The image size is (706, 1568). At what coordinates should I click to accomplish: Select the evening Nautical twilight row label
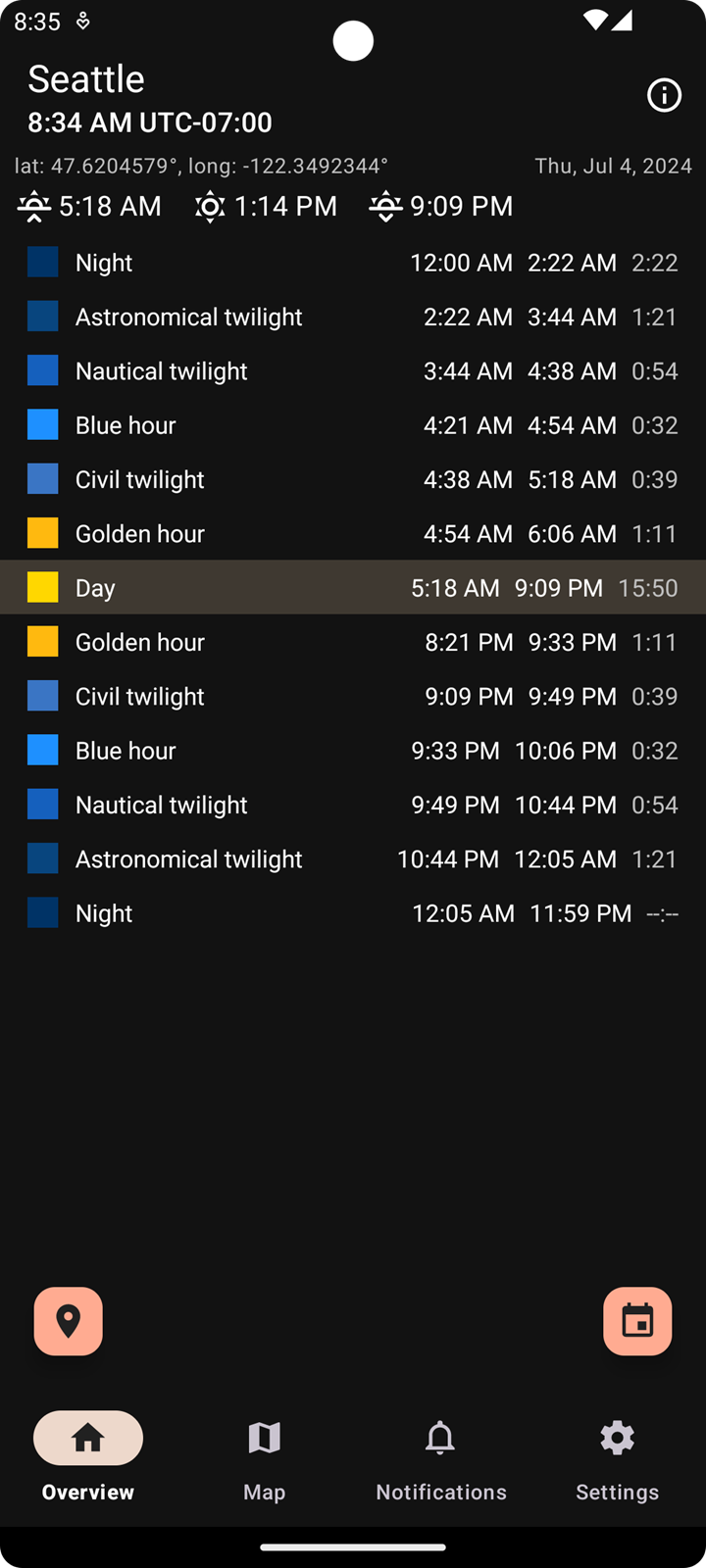click(162, 805)
